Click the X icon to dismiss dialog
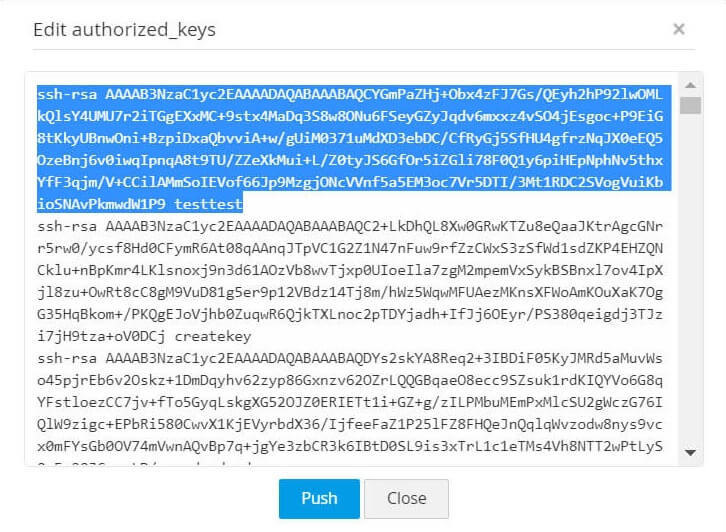Viewport: 726px width, 532px height. click(679, 29)
